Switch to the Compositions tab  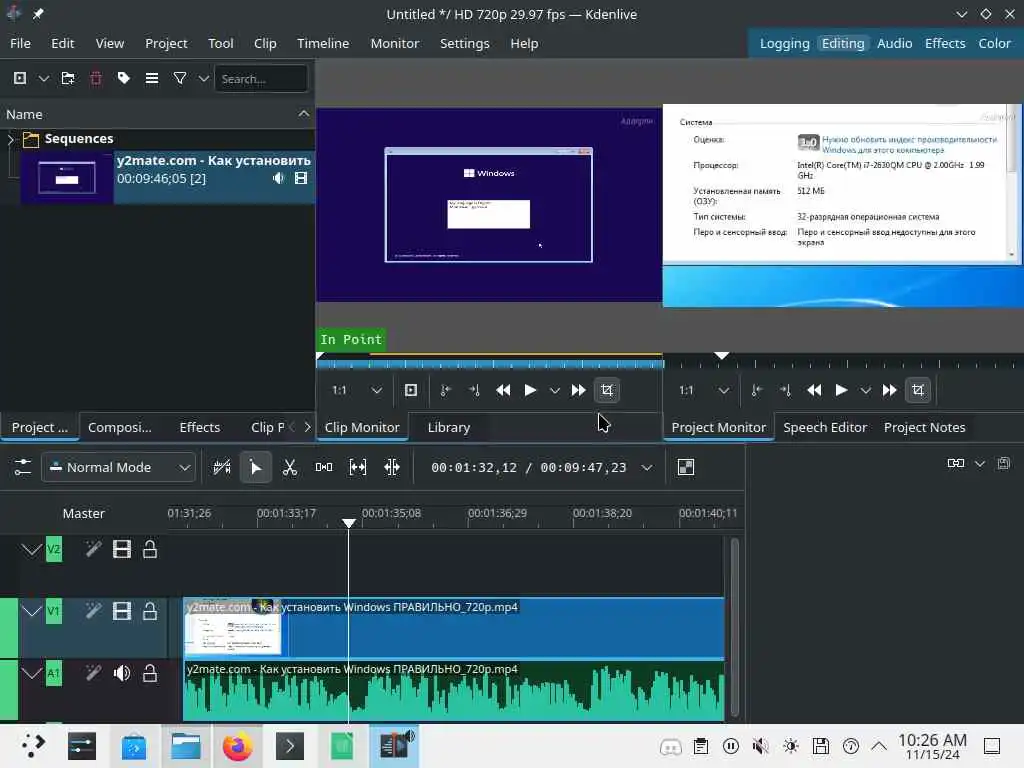click(120, 427)
